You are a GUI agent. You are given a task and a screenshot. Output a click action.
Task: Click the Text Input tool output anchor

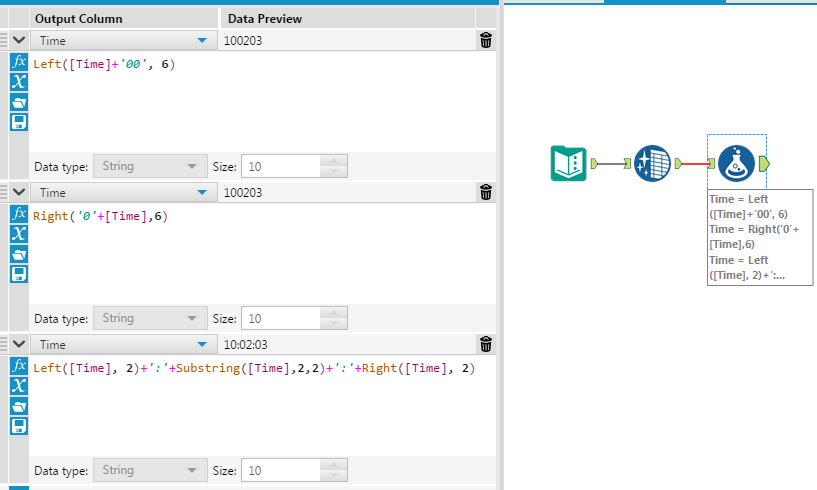coord(594,164)
